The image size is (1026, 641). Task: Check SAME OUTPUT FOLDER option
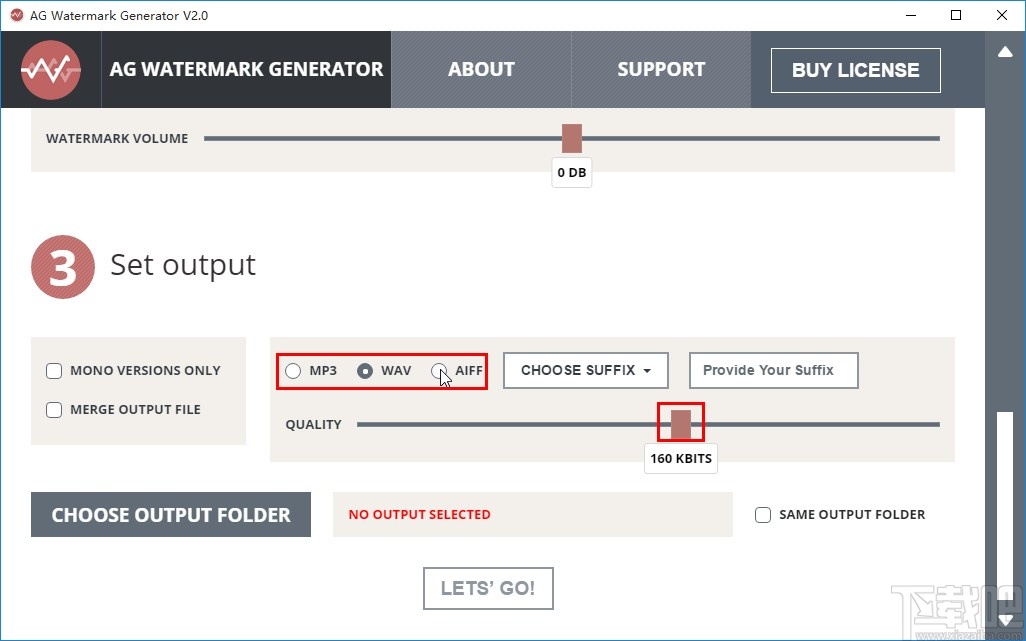point(763,515)
